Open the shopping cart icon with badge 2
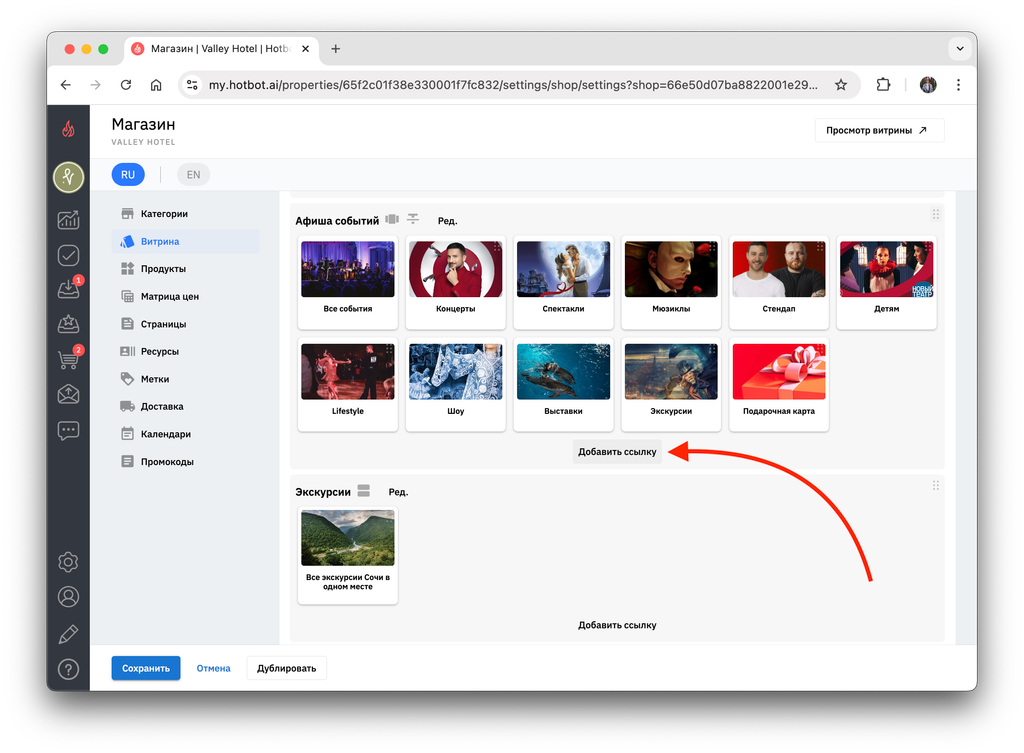1024x753 pixels. pos(69,358)
